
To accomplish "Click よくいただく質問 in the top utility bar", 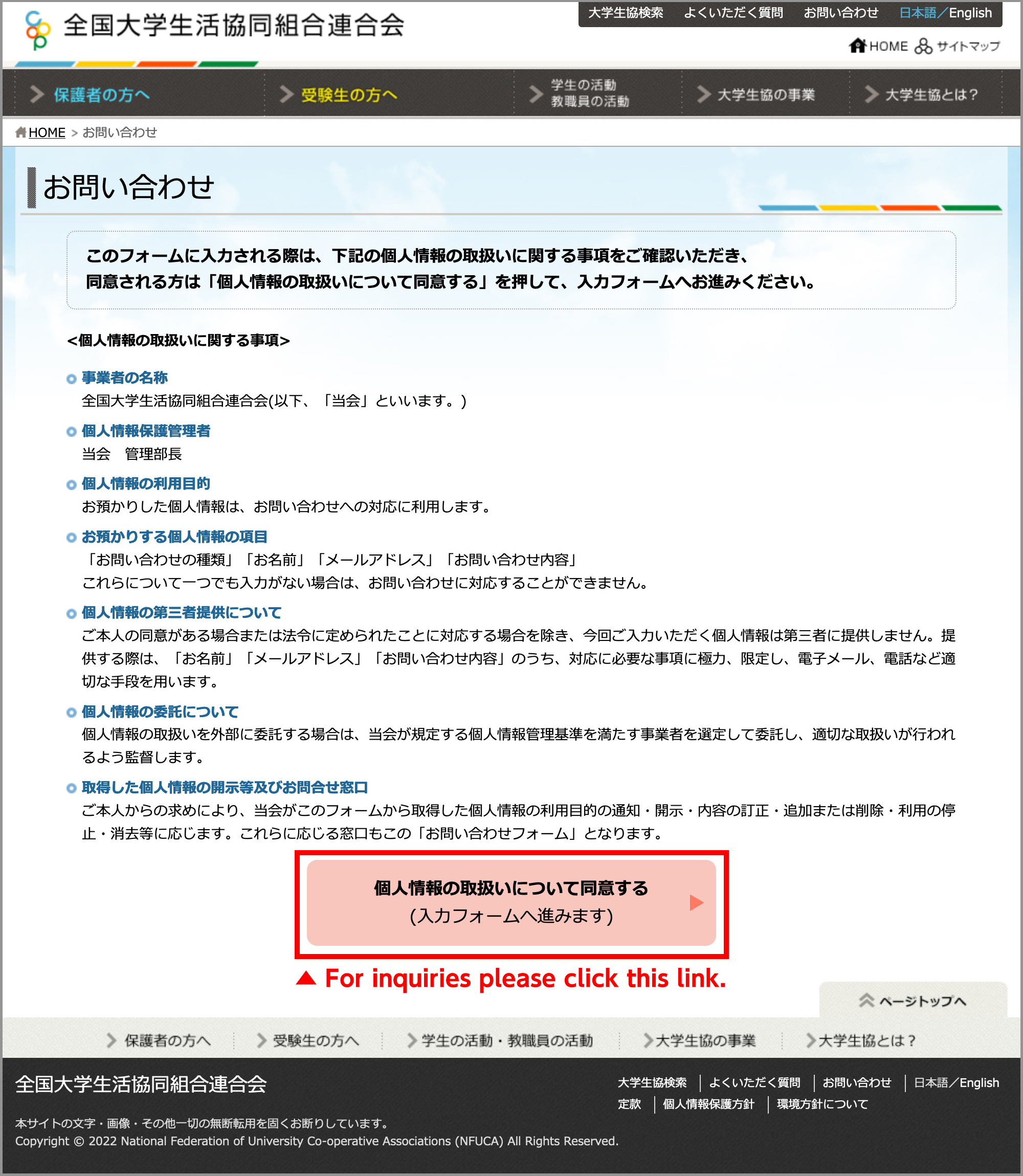I will point(733,13).
